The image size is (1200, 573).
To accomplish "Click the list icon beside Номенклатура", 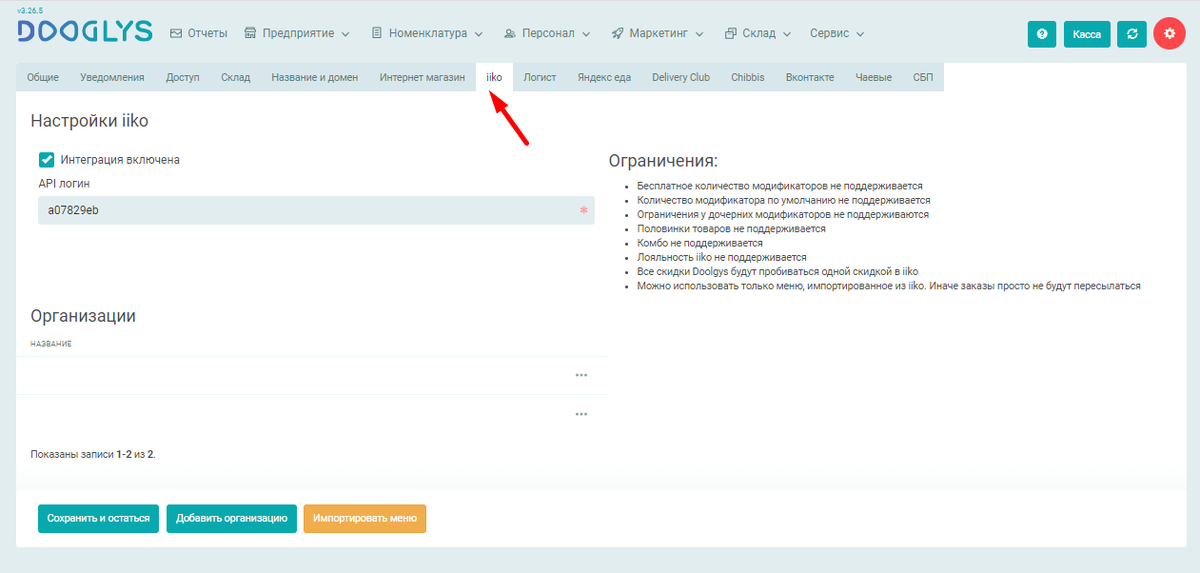I will coord(377,33).
